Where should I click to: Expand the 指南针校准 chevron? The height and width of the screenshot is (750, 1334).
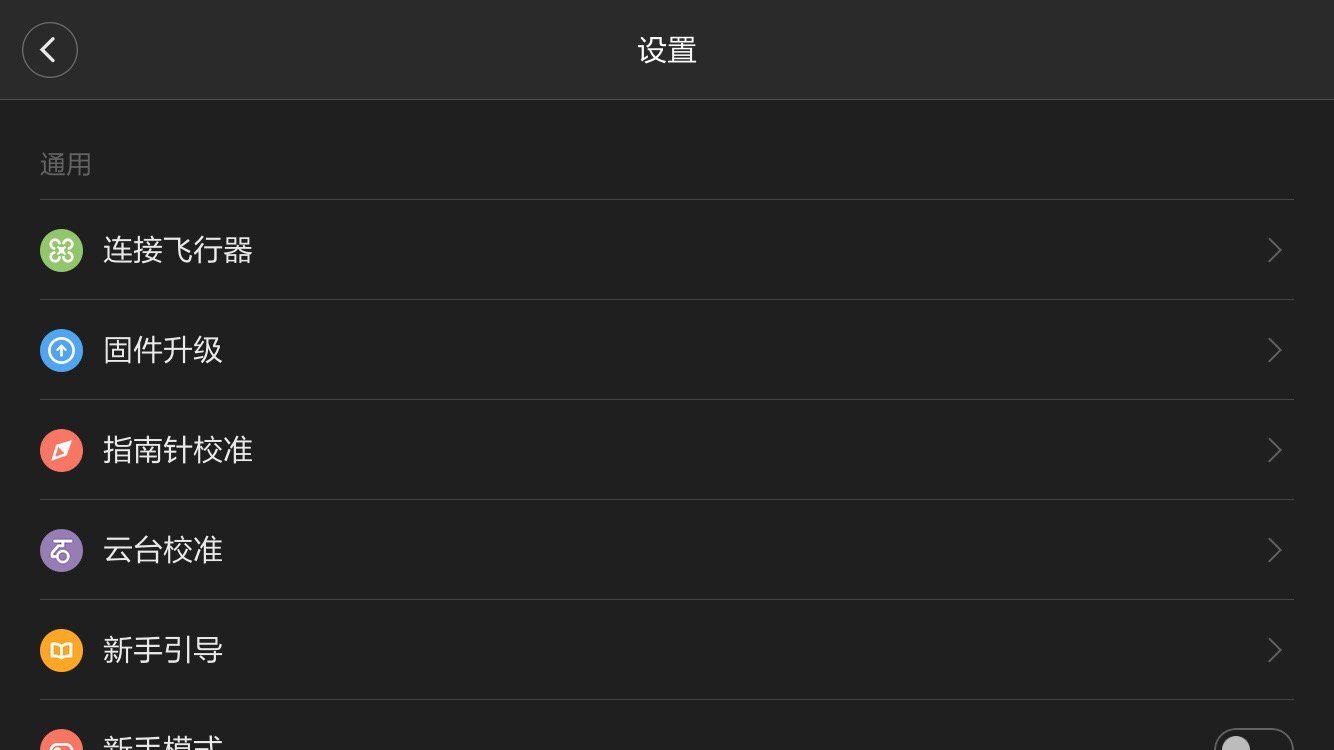(1274, 450)
